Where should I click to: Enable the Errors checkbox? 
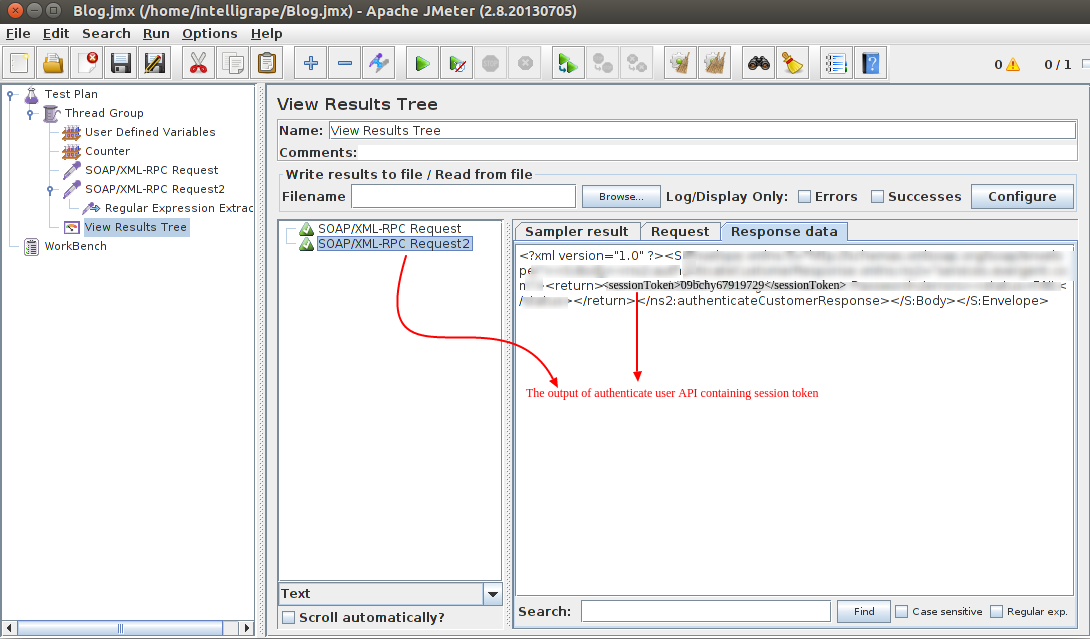click(804, 197)
